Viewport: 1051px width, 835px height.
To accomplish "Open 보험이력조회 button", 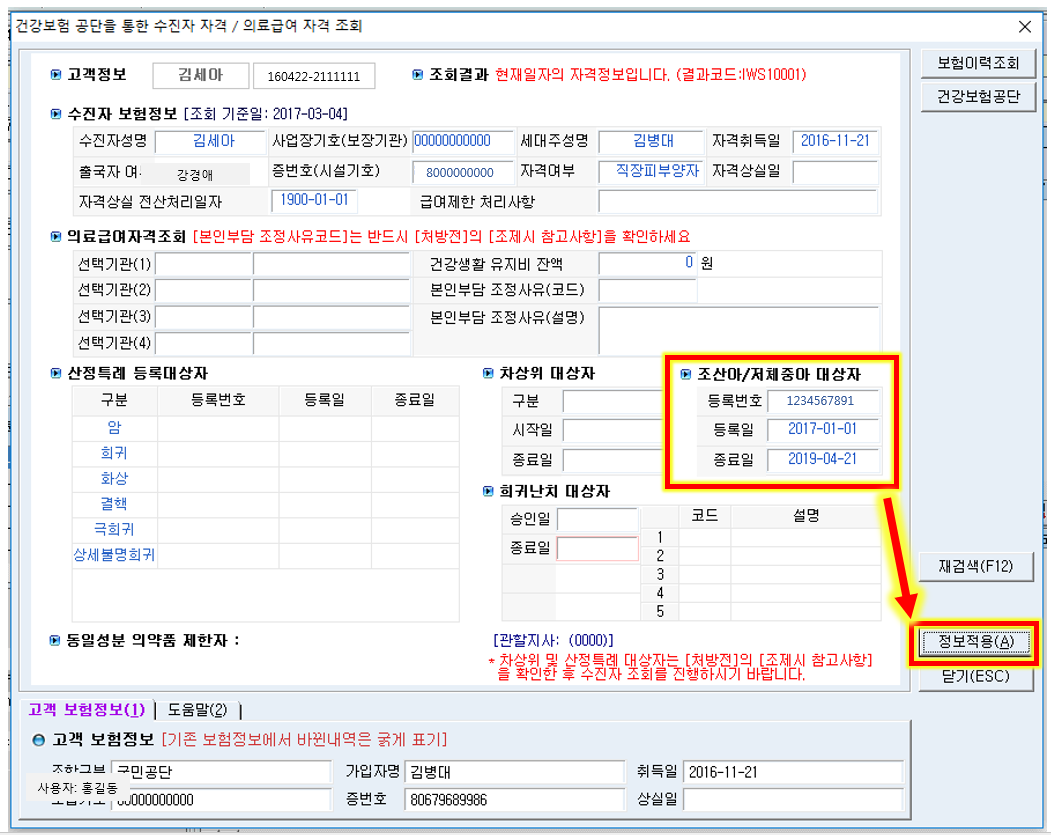I will point(977,63).
